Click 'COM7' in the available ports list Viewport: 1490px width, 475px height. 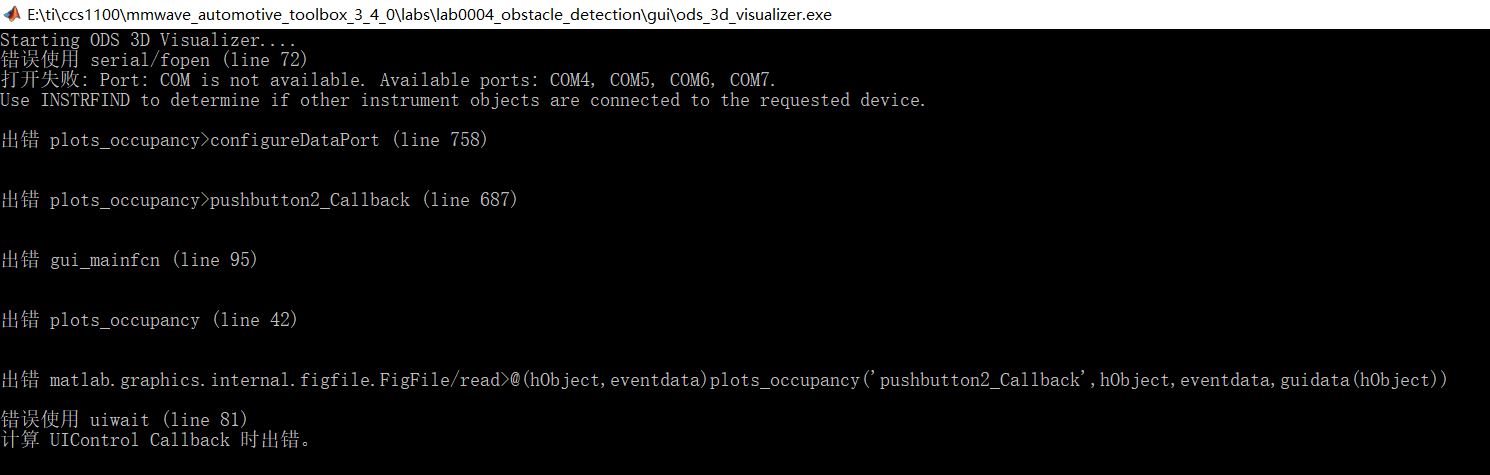coord(752,81)
